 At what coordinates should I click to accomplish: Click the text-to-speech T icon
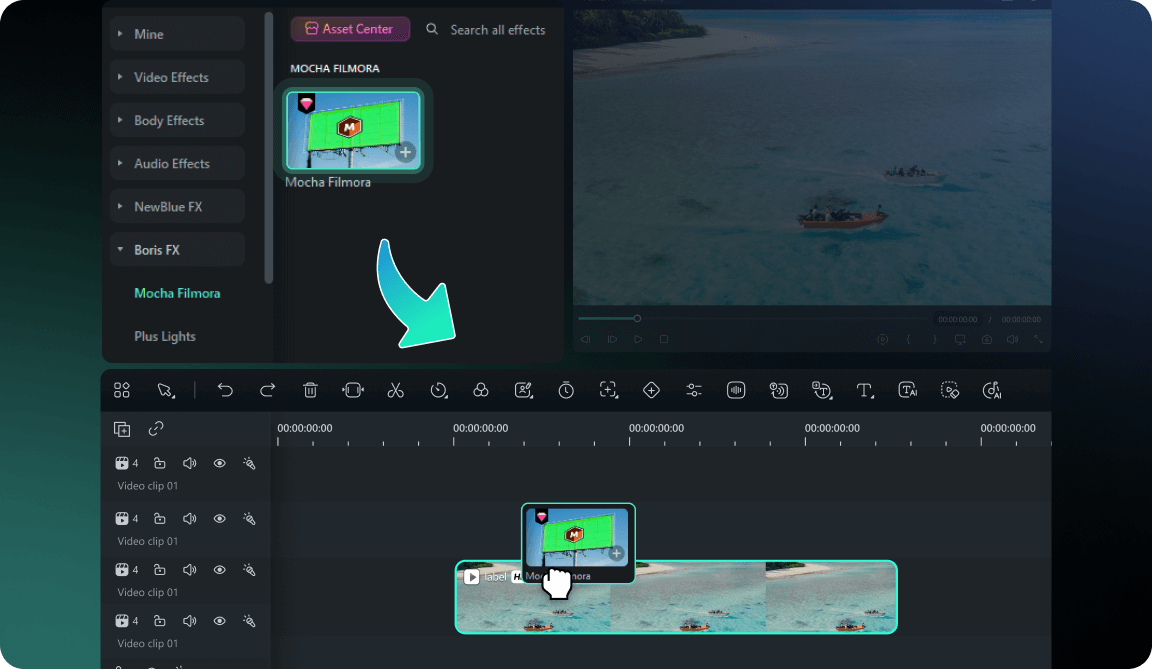tap(821, 391)
